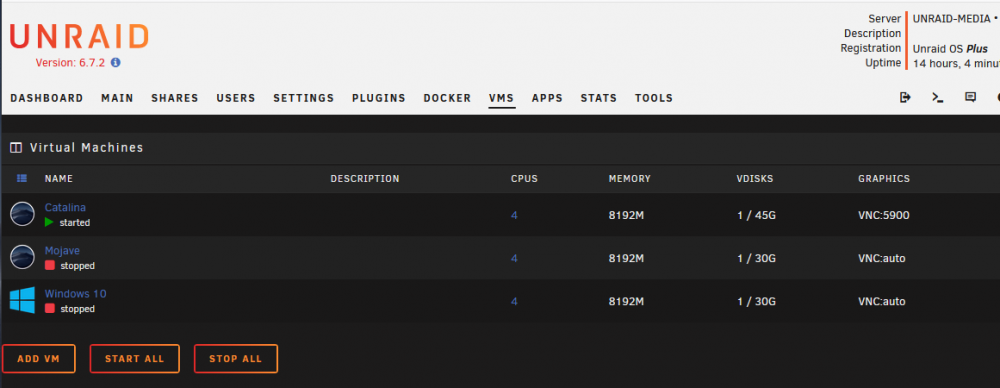Viewport: 1000px width, 388px height.
Task: View the Stats tab
Action: (599, 98)
